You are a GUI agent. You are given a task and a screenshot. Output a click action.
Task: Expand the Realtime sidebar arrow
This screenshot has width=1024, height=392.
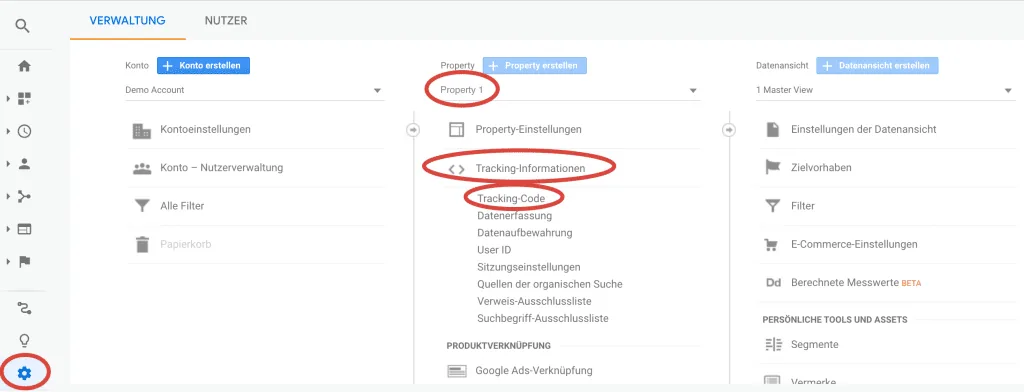pos(8,131)
